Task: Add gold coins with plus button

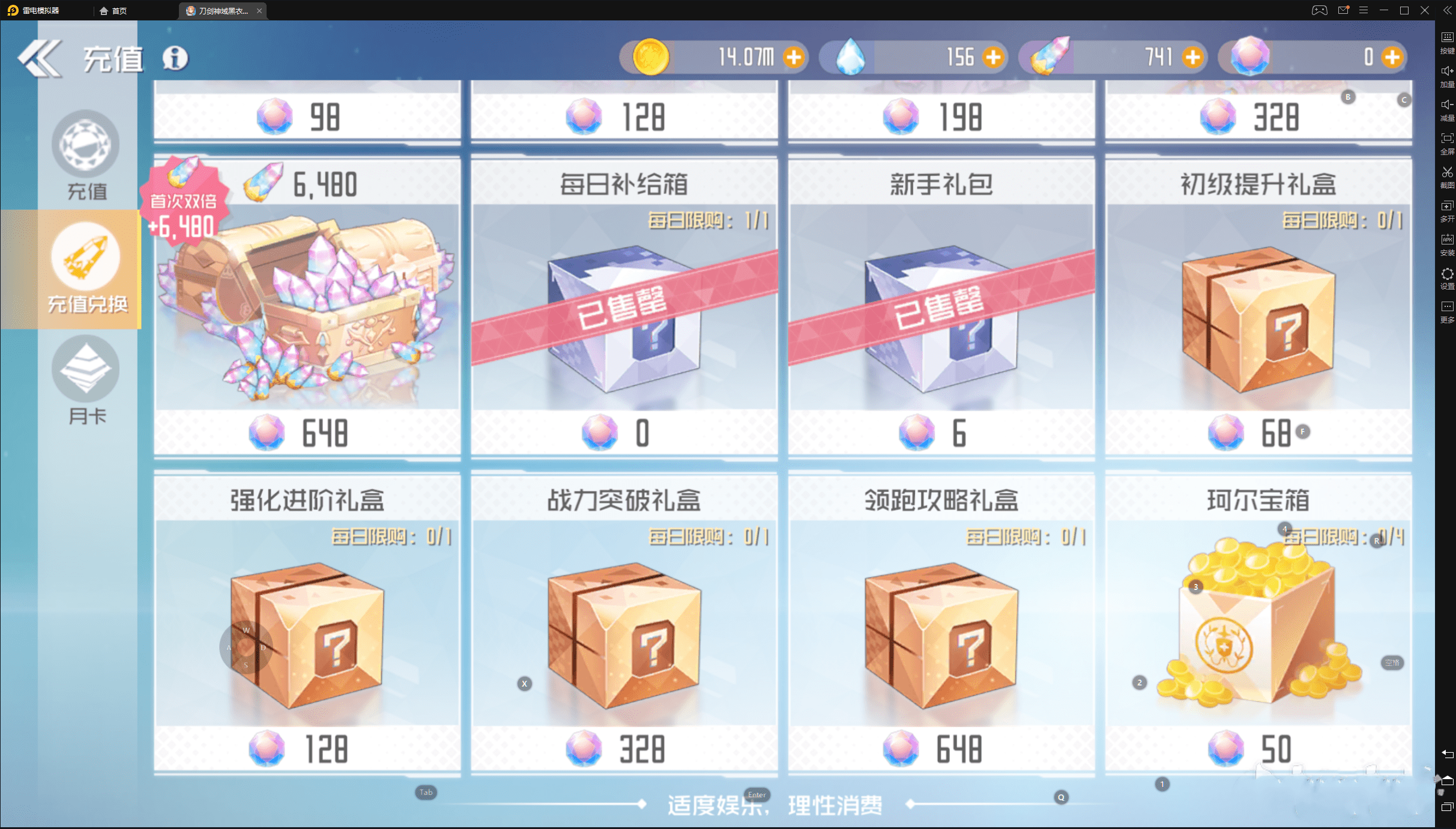Action: [x=794, y=58]
